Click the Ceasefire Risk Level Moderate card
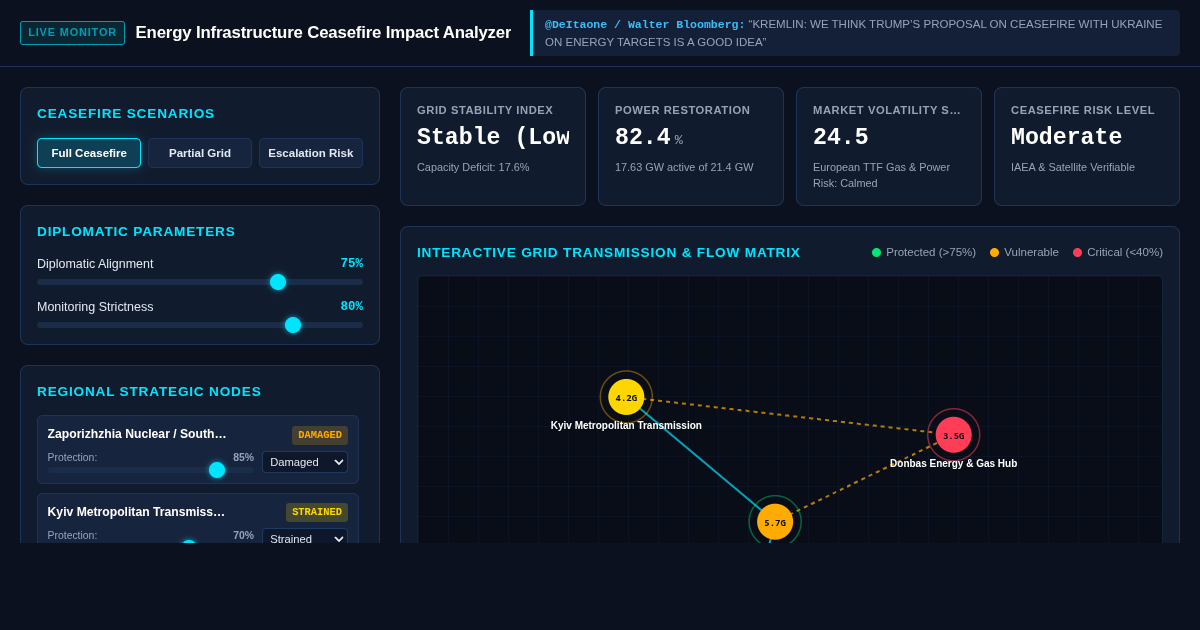1200x630 pixels. 1087,146
